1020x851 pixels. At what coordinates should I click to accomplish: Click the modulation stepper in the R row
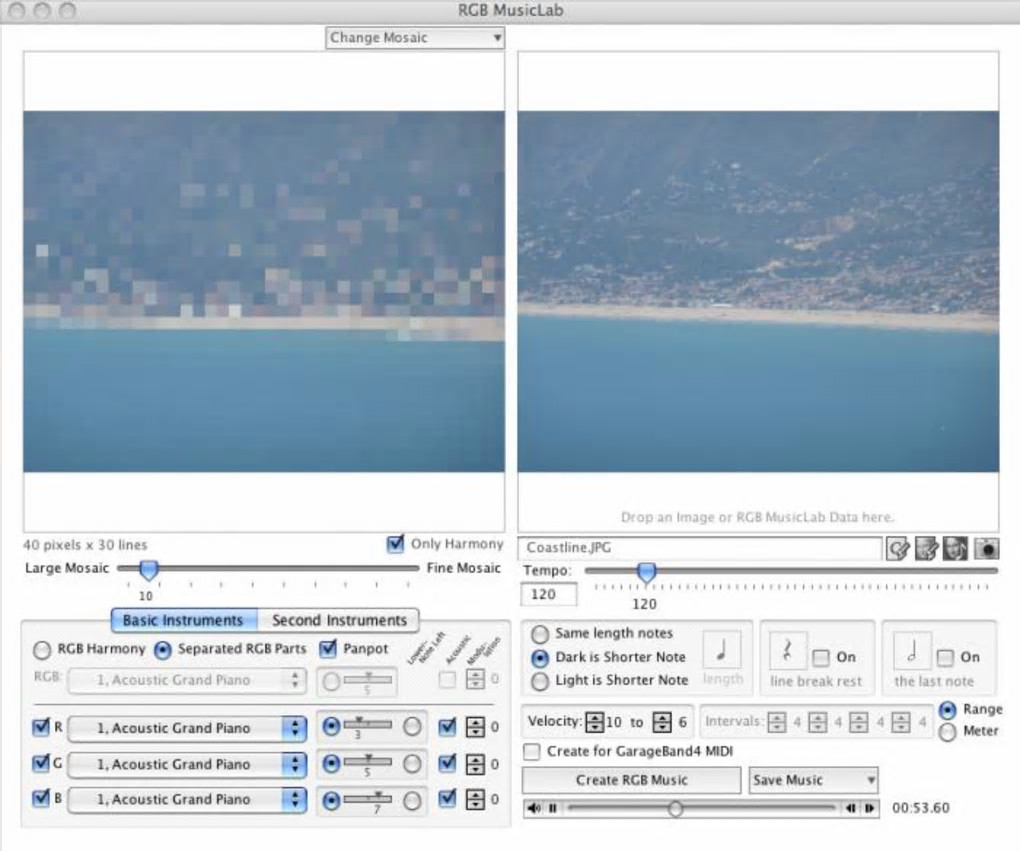476,727
